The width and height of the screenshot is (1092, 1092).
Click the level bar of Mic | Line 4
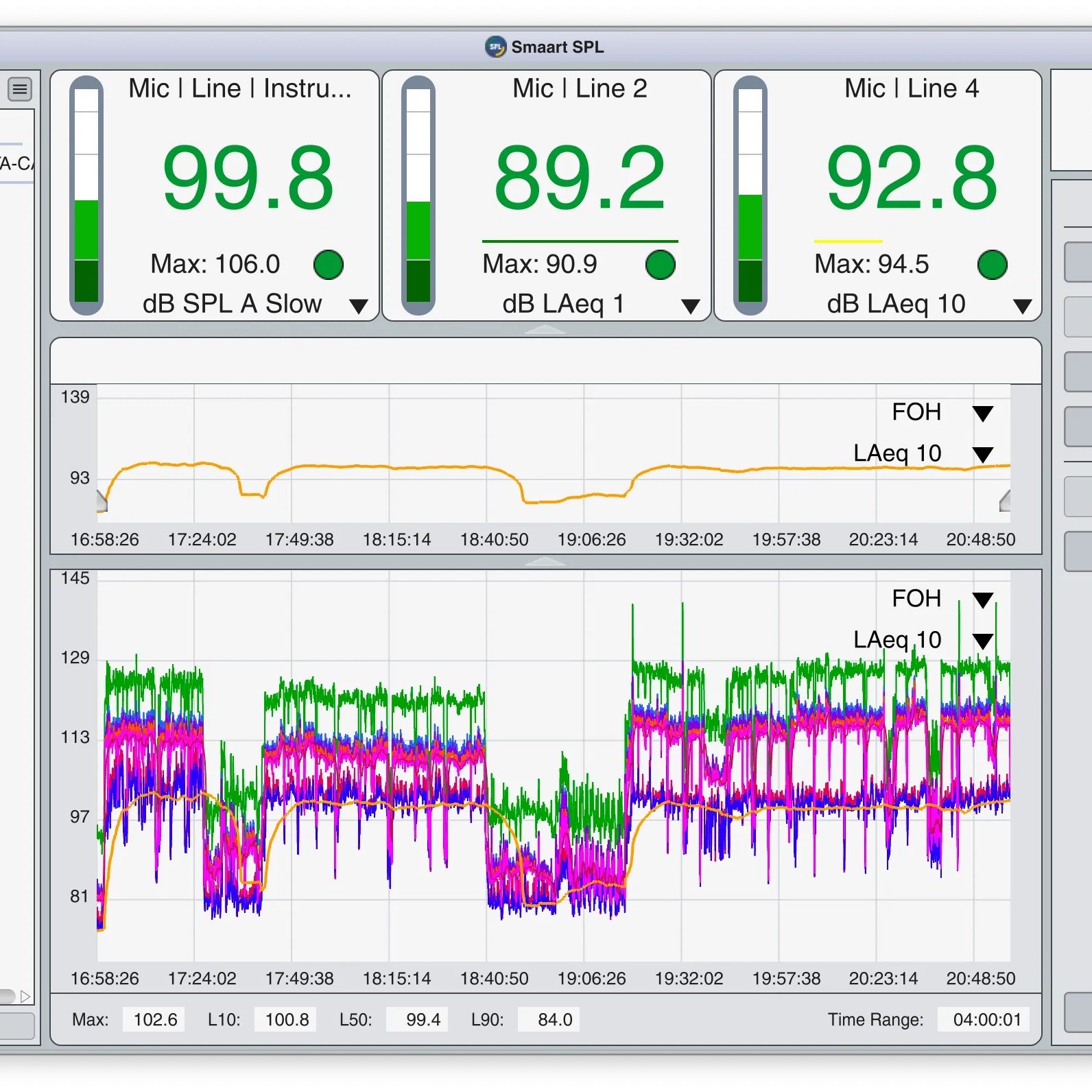point(750,195)
